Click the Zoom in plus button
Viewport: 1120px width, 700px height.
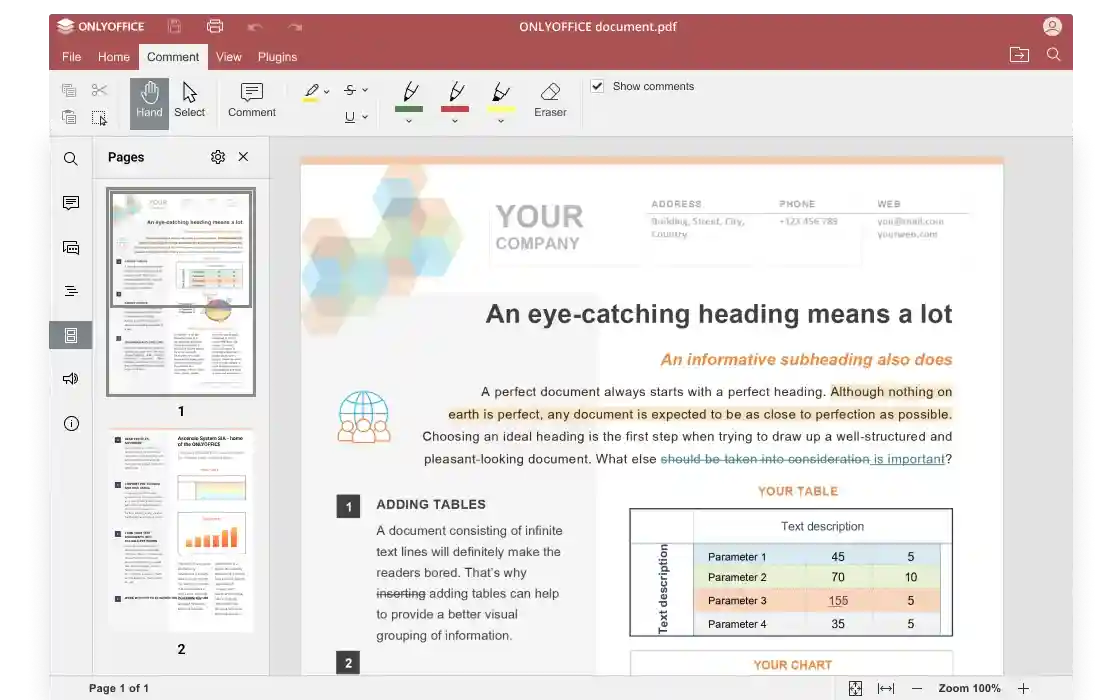pyautogui.click(x=1023, y=688)
